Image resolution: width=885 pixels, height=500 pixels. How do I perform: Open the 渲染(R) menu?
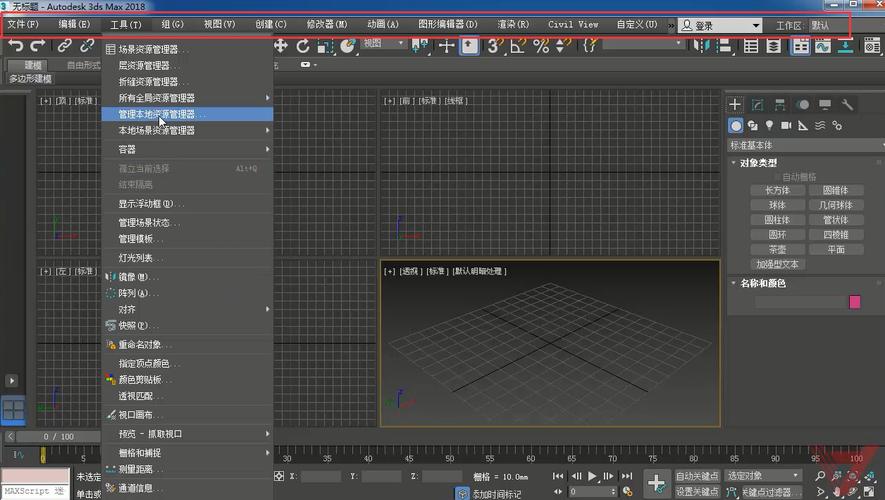513,24
